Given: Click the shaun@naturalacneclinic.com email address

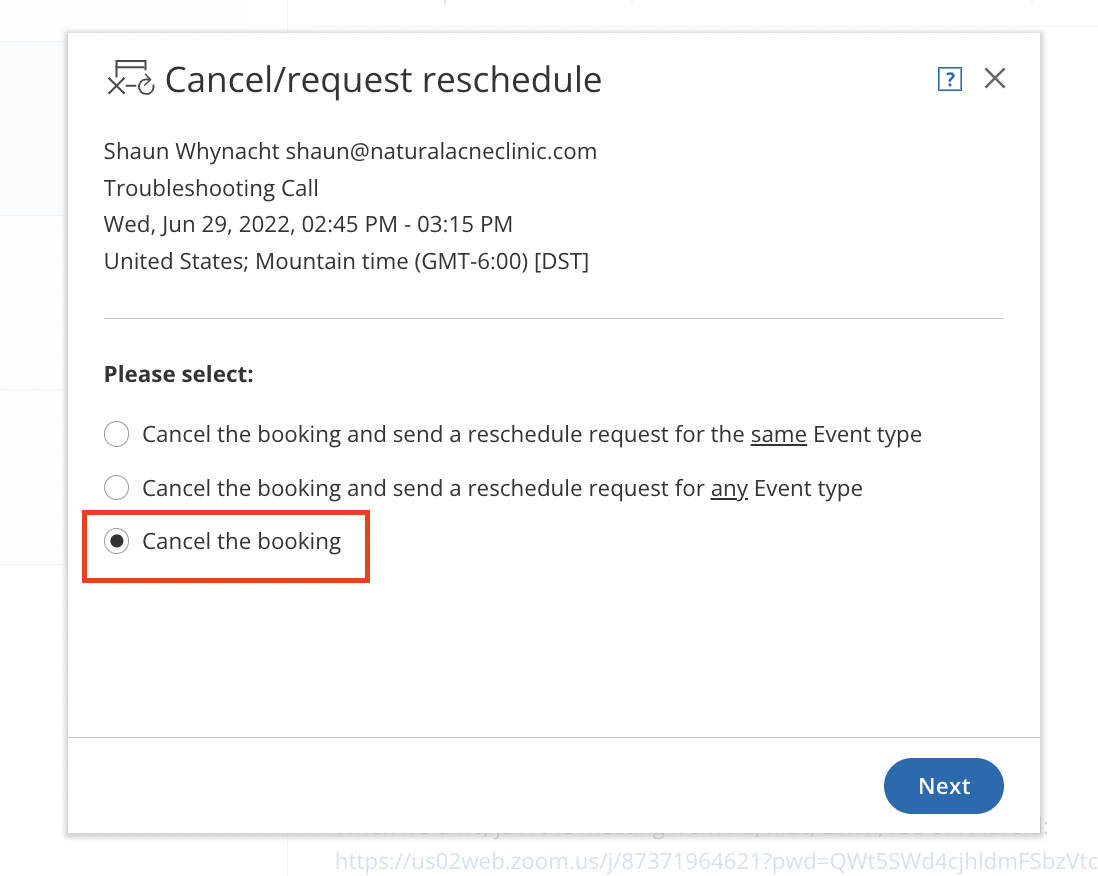Looking at the screenshot, I should [x=441, y=151].
